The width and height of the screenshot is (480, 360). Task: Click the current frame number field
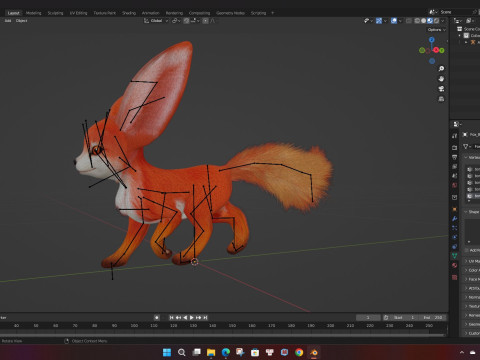pos(368,317)
